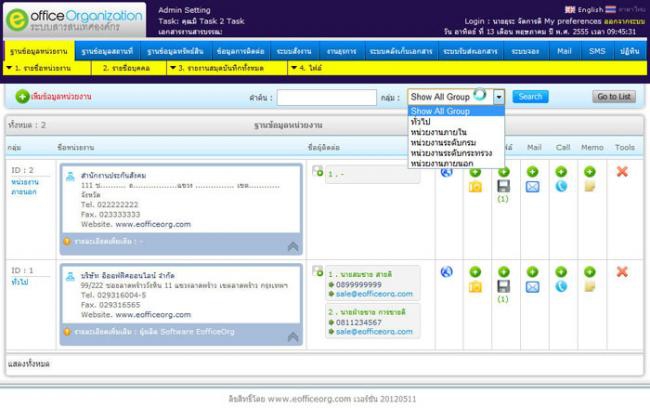Click add-contact icon in ID : 1 row
Screen dimensions: 650x408
[x=318, y=271]
